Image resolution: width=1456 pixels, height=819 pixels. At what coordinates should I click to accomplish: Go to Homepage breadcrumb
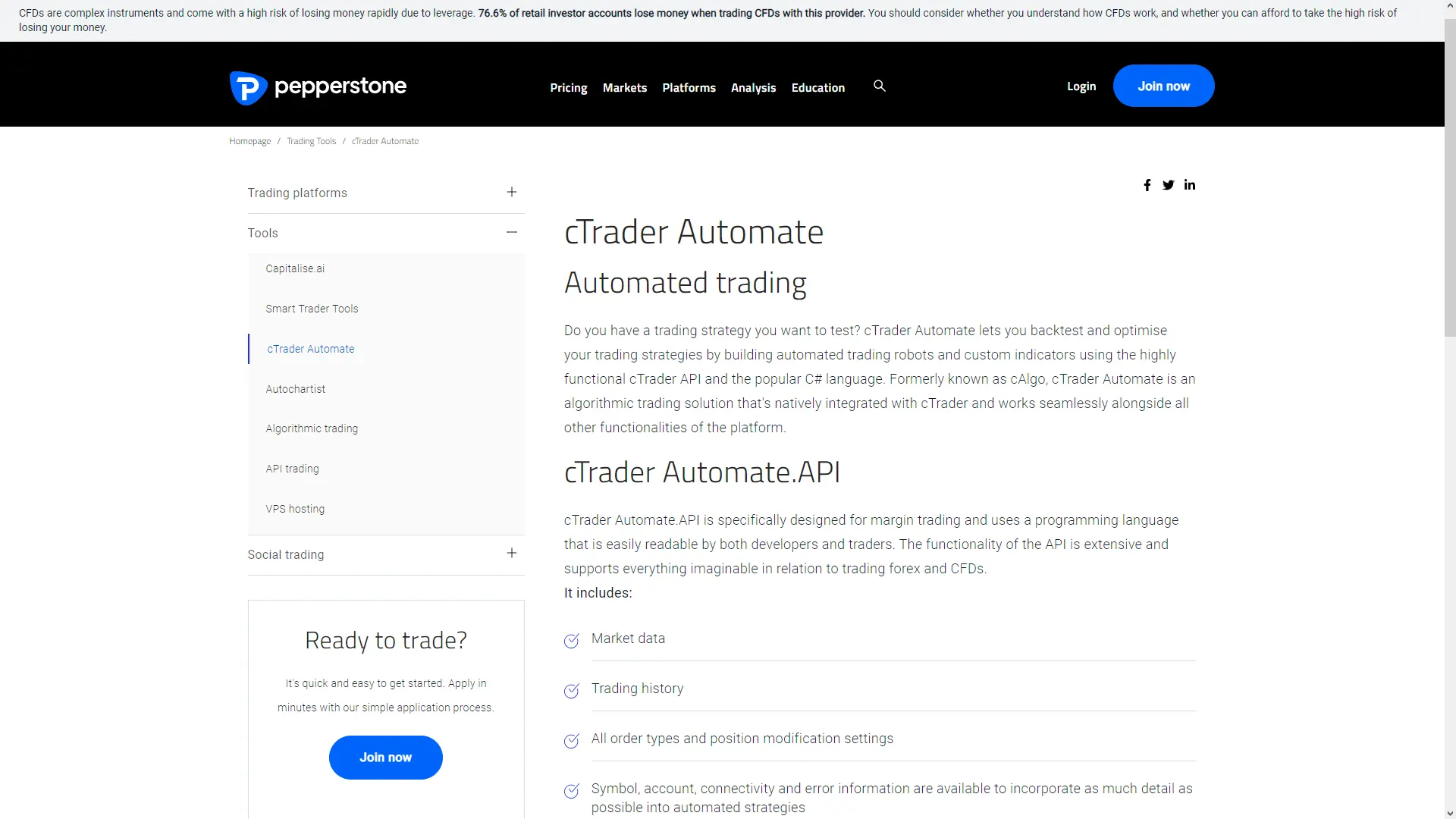(250, 141)
